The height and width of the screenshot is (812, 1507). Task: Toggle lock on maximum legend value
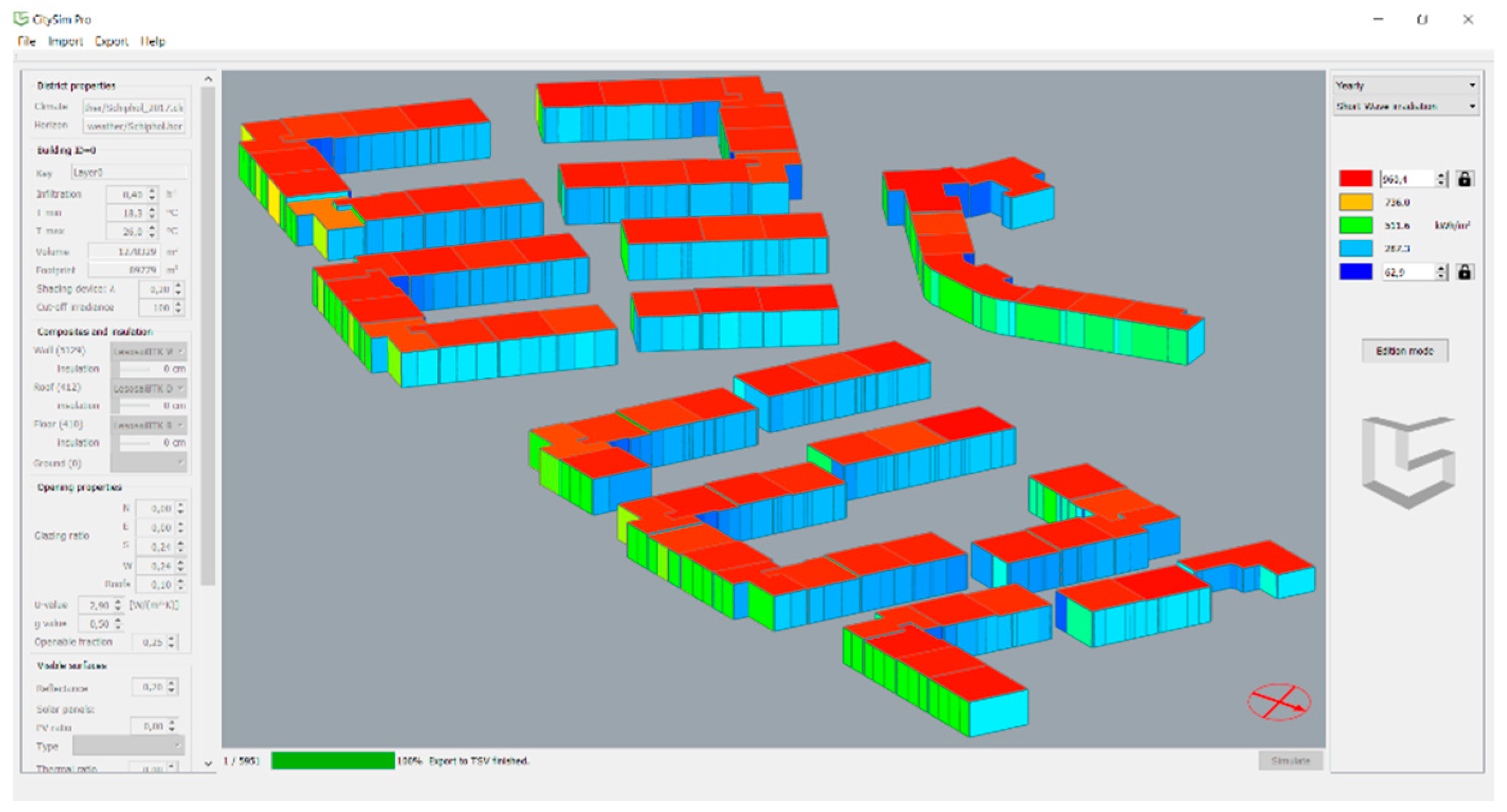coord(1464,179)
